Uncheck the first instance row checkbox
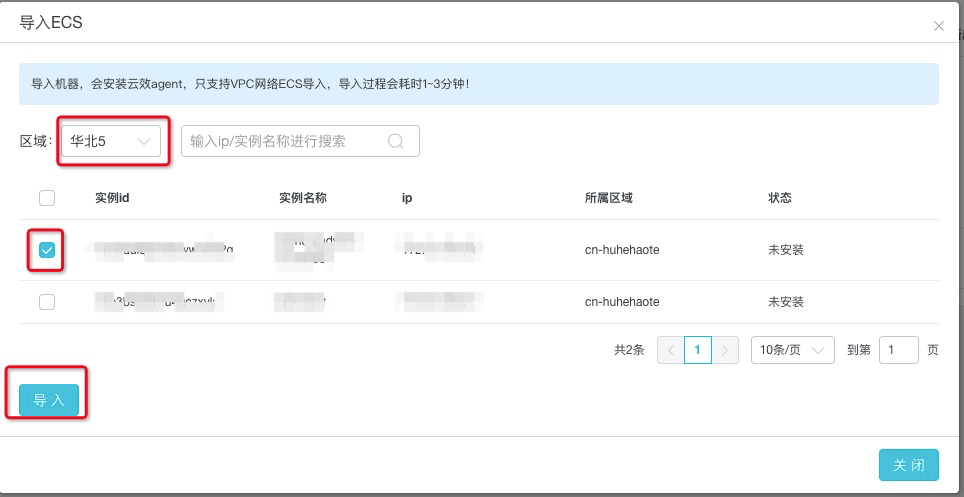Screen dimensions: 964x497 coord(47,250)
